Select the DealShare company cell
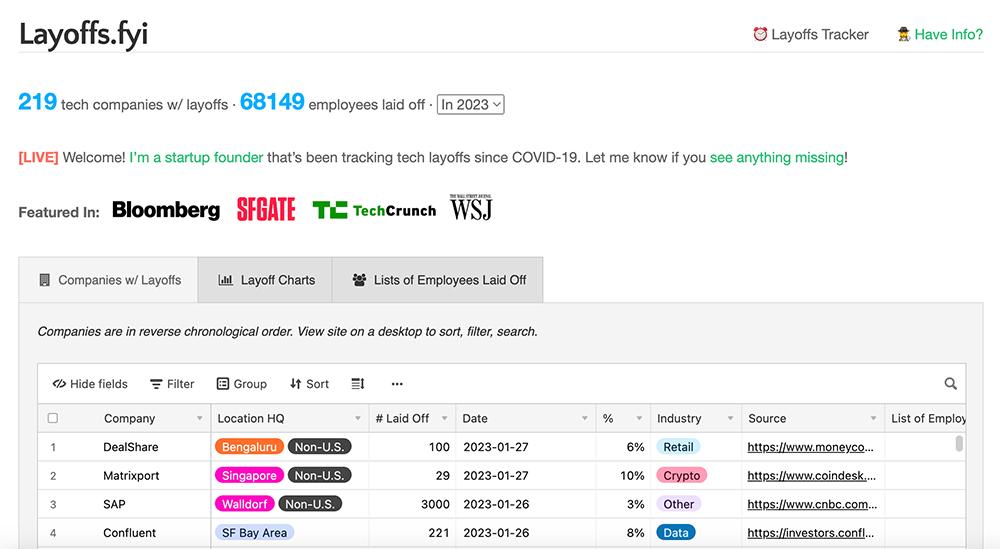The height and width of the screenshot is (549, 1000). pos(131,447)
